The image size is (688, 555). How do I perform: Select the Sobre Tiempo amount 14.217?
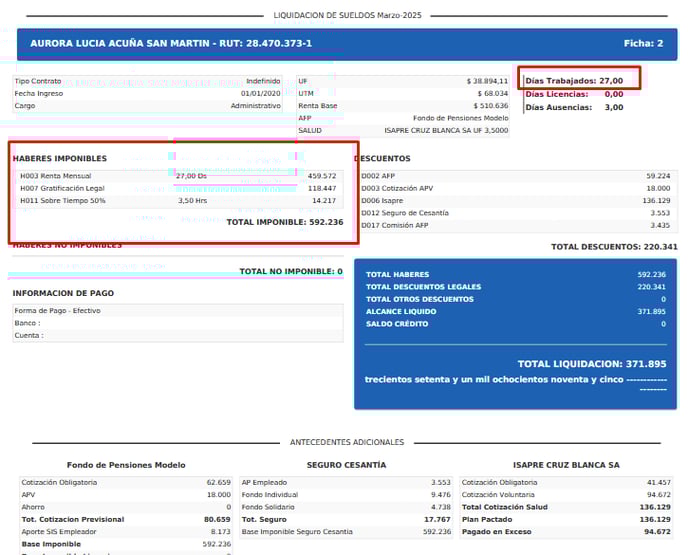click(324, 201)
